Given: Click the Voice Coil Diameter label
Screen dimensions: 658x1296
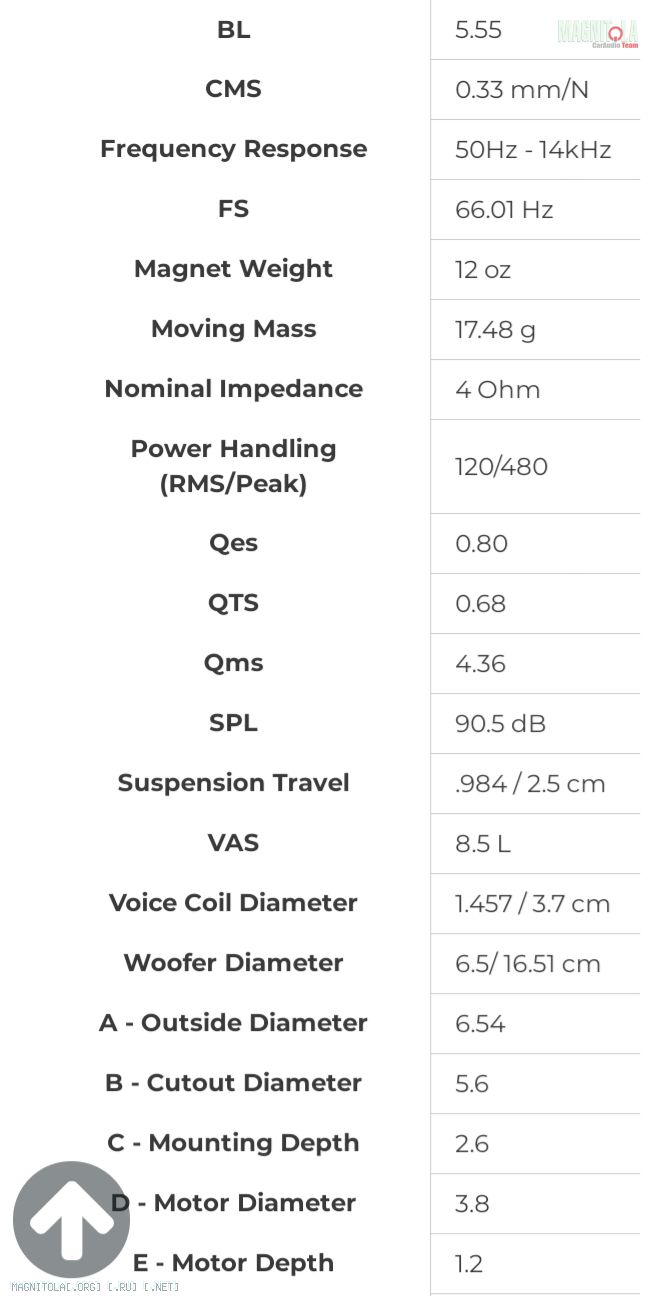Looking at the screenshot, I should [x=233, y=903].
